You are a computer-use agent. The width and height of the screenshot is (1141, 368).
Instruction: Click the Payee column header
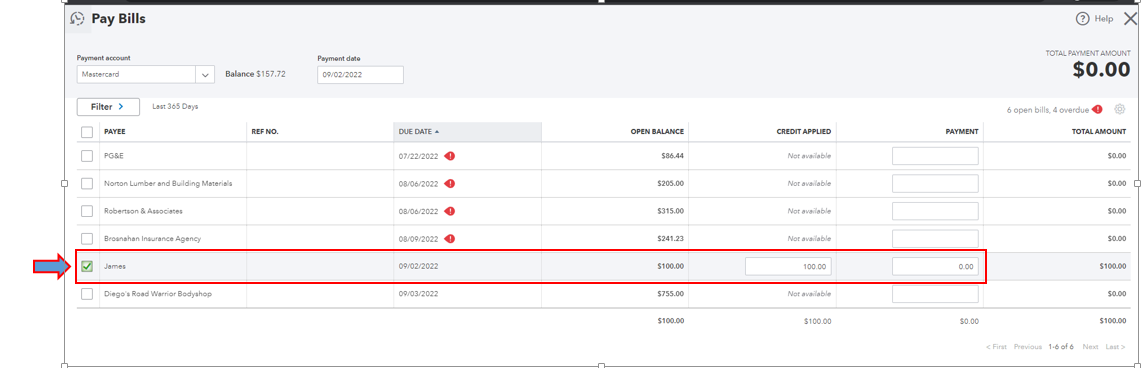[115, 132]
